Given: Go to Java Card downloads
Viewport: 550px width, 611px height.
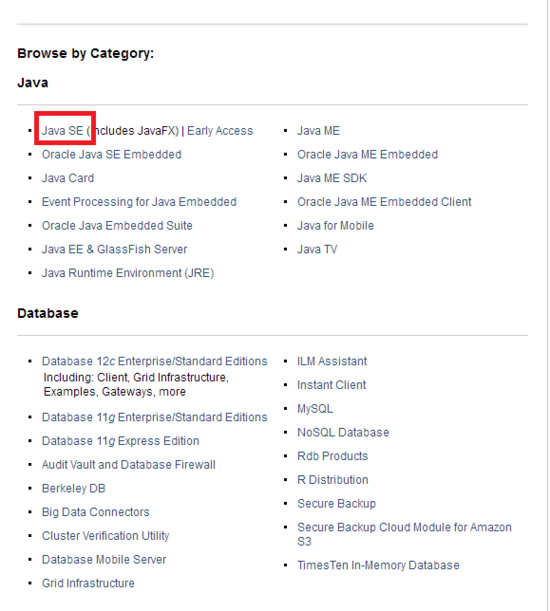Looking at the screenshot, I should (68, 178).
